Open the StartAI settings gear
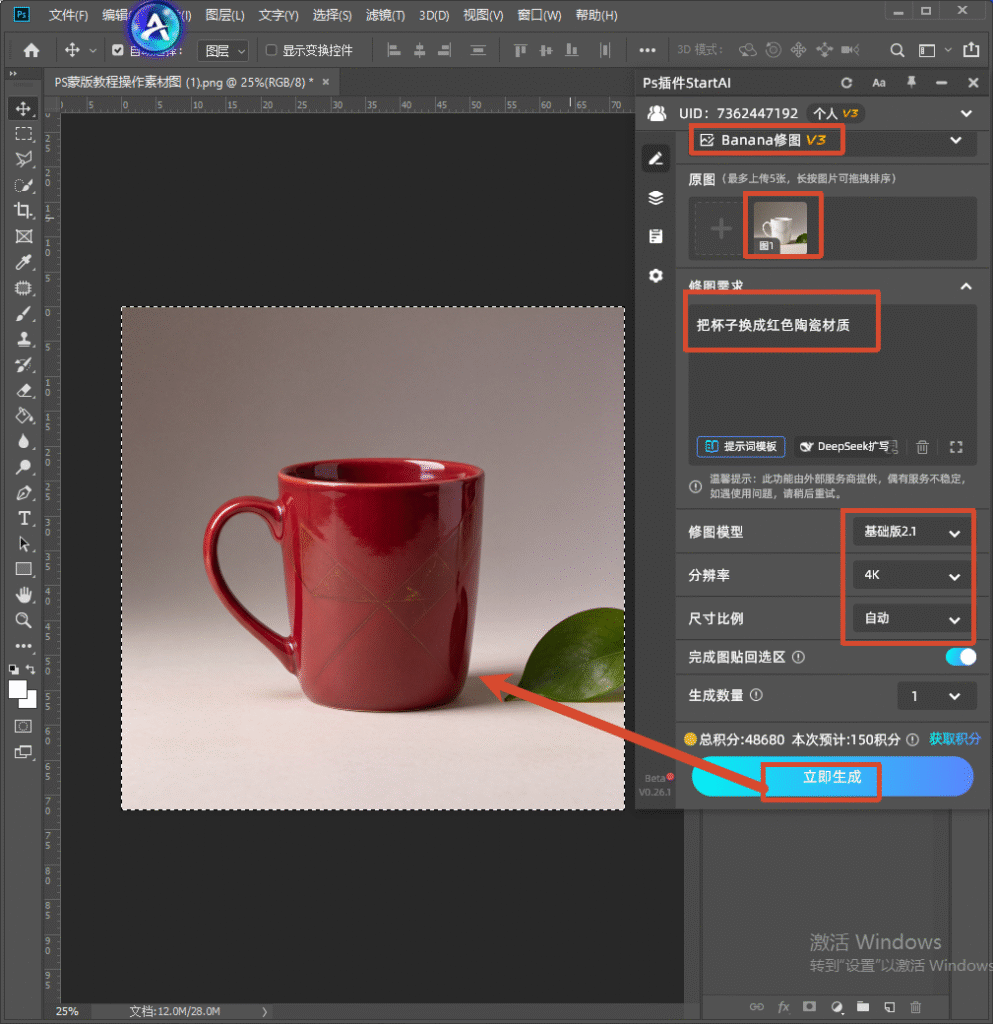This screenshot has height=1024, width=993. (655, 276)
